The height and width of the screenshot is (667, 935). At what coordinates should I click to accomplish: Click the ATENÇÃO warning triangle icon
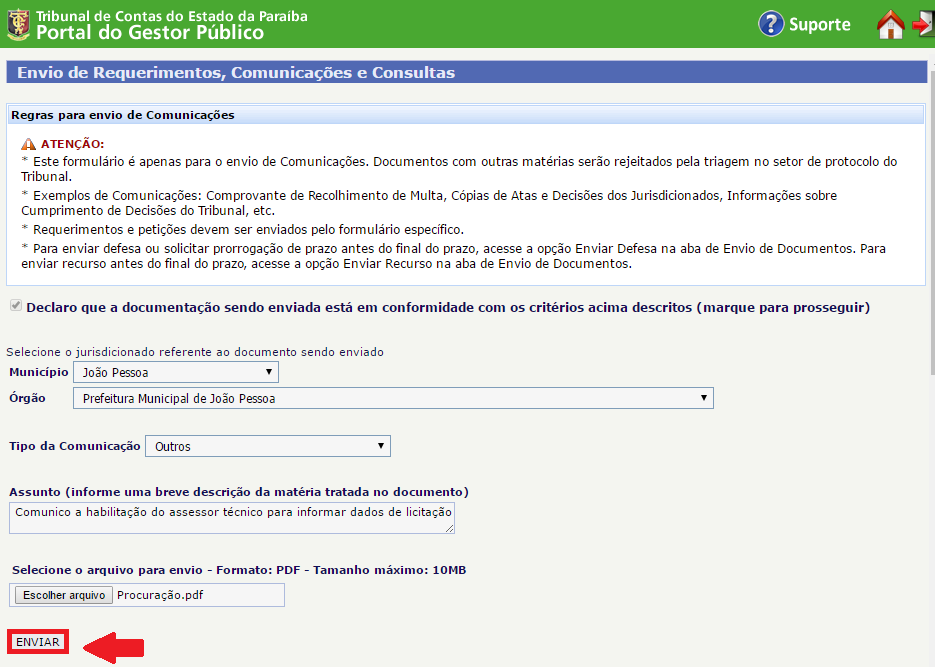28,144
